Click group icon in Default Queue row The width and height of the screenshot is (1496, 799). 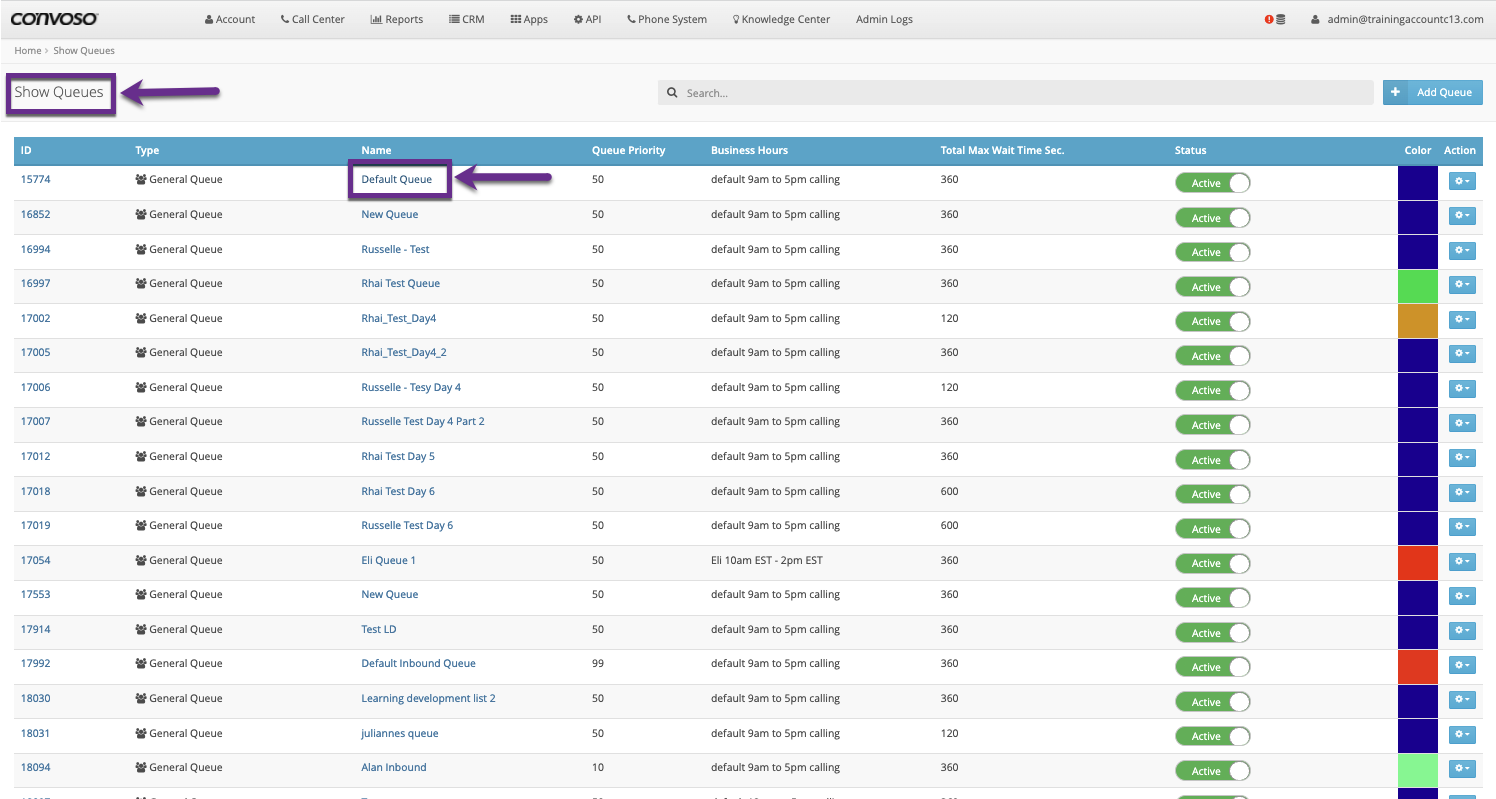coord(141,180)
